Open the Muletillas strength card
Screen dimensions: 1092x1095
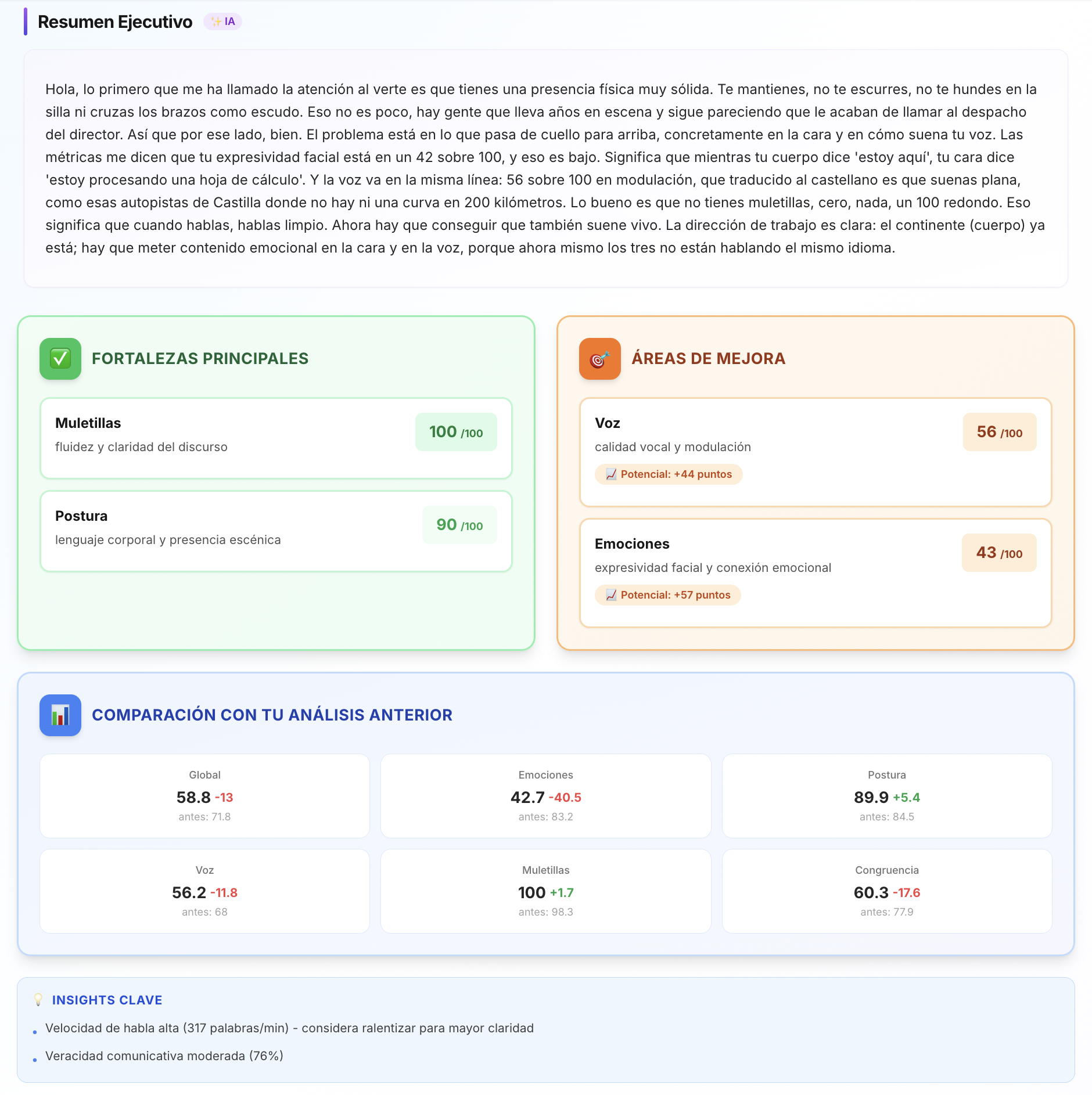(276, 438)
